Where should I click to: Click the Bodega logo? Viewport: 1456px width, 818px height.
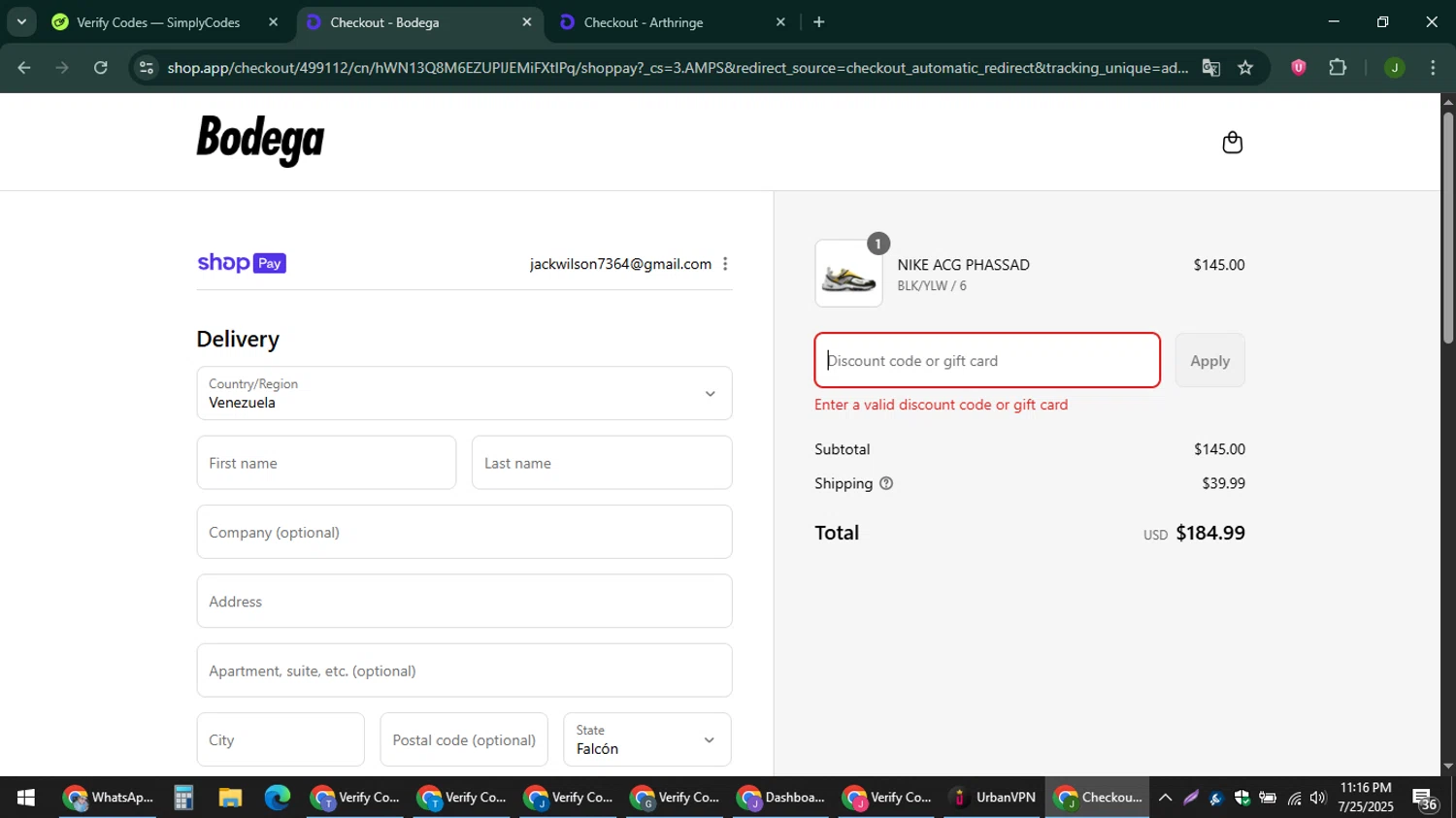coord(260,141)
